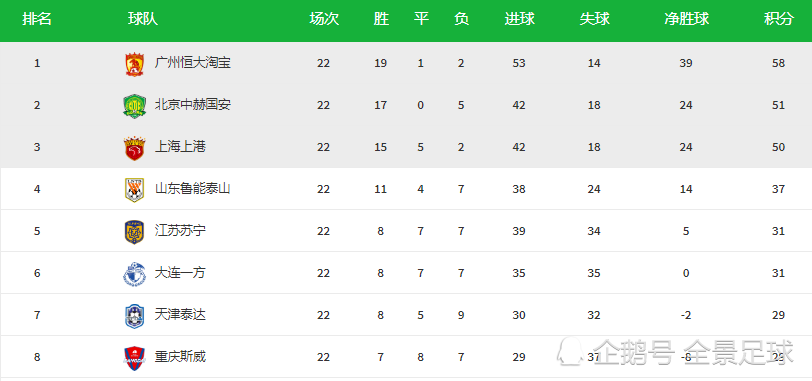Screen dimensions: 812x381
Task: Open the 重庆斯威 team name link
Action: coord(180,357)
